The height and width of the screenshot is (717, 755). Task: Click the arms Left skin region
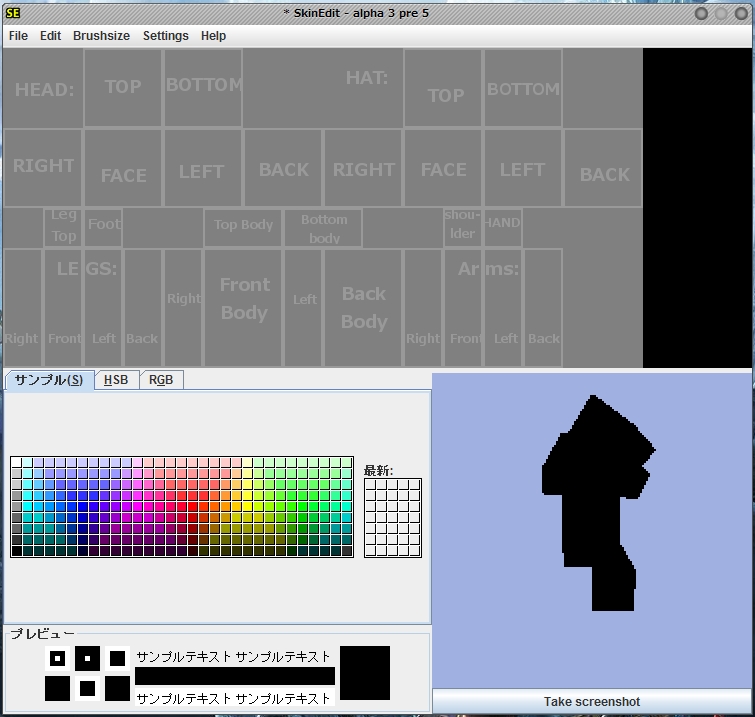(503, 308)
